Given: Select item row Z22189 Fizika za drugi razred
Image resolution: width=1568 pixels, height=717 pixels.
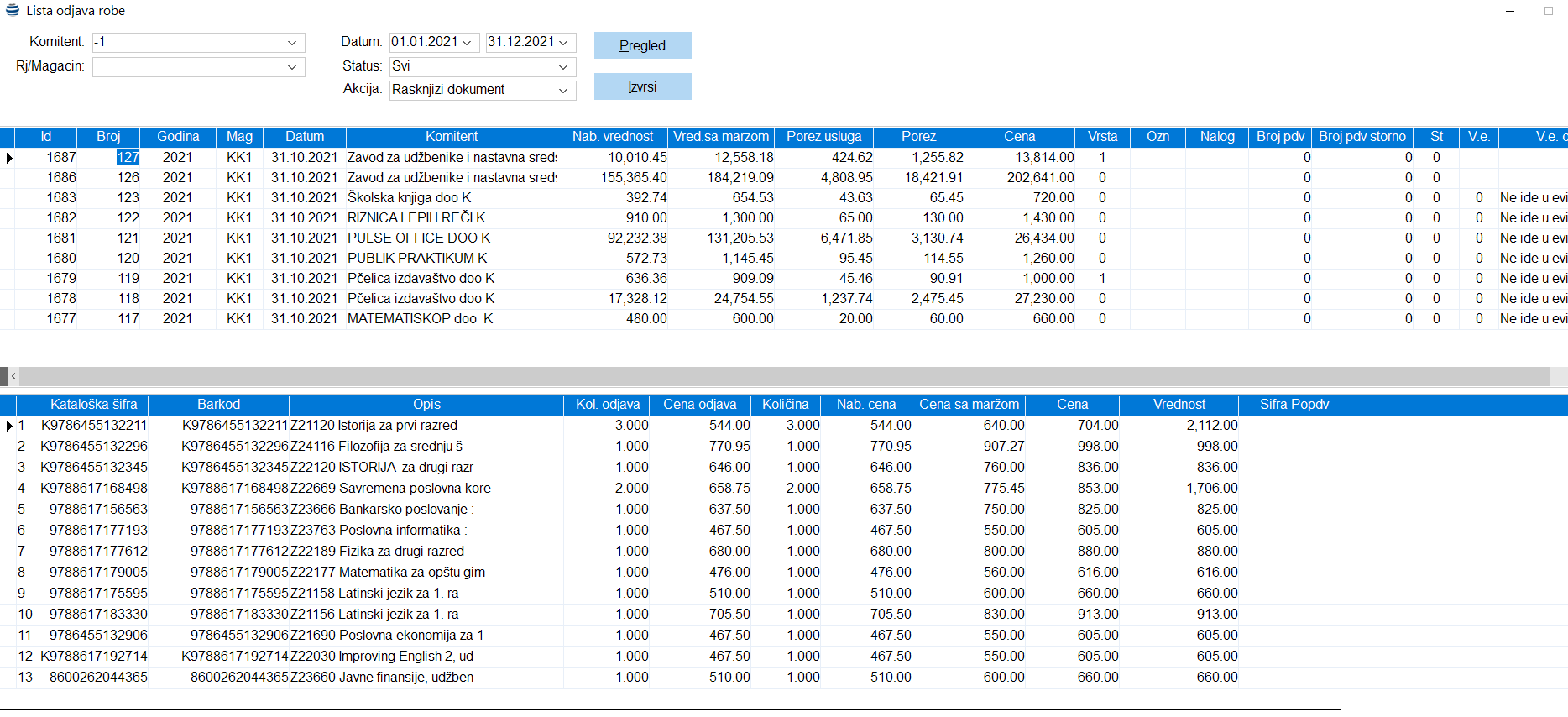Looking at the screenshot, I should click(x=376, y=552).
